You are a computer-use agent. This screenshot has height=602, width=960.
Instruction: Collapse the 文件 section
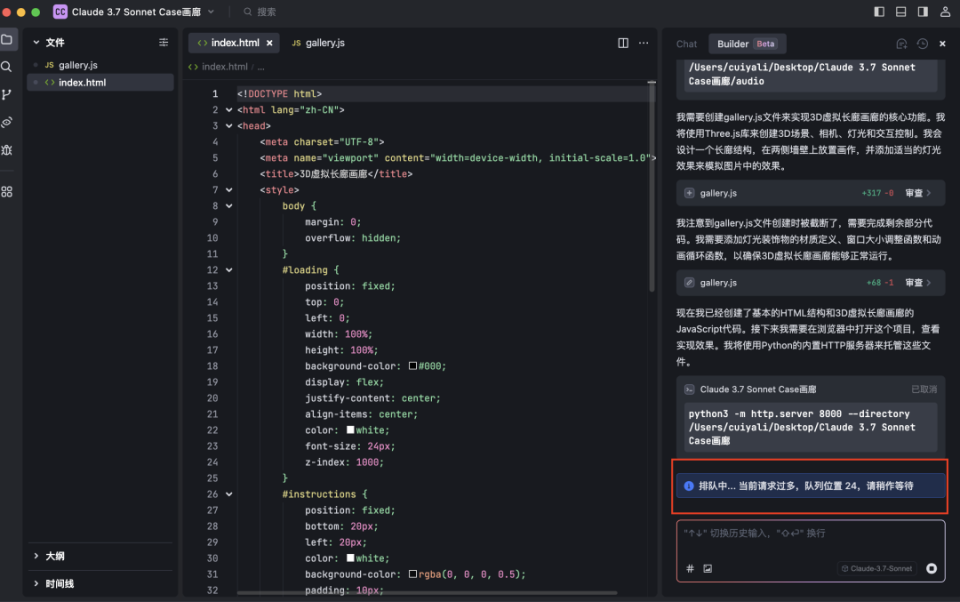(36, 42)
